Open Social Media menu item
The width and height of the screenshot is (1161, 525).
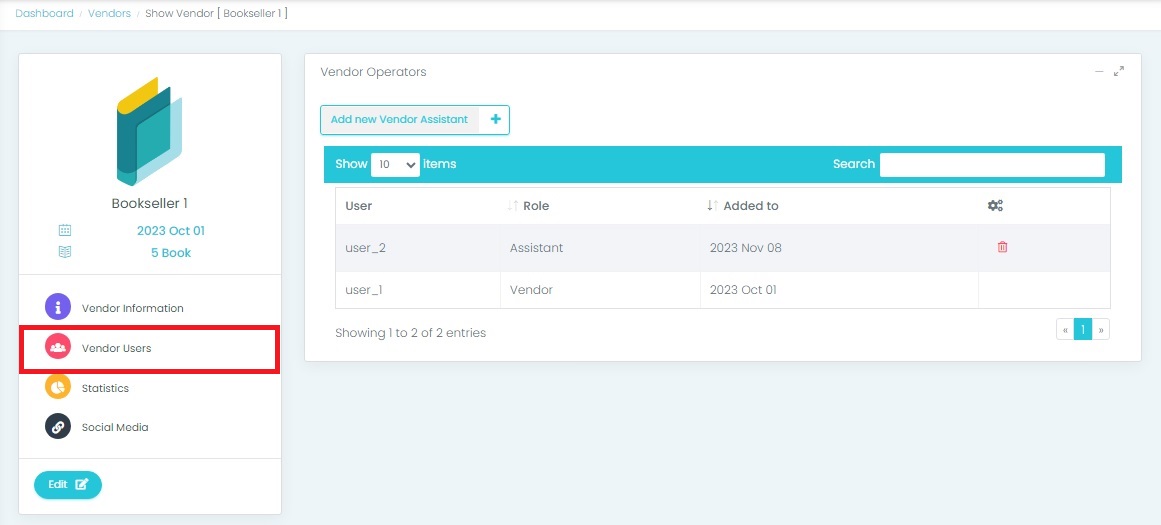pos(115,427)
